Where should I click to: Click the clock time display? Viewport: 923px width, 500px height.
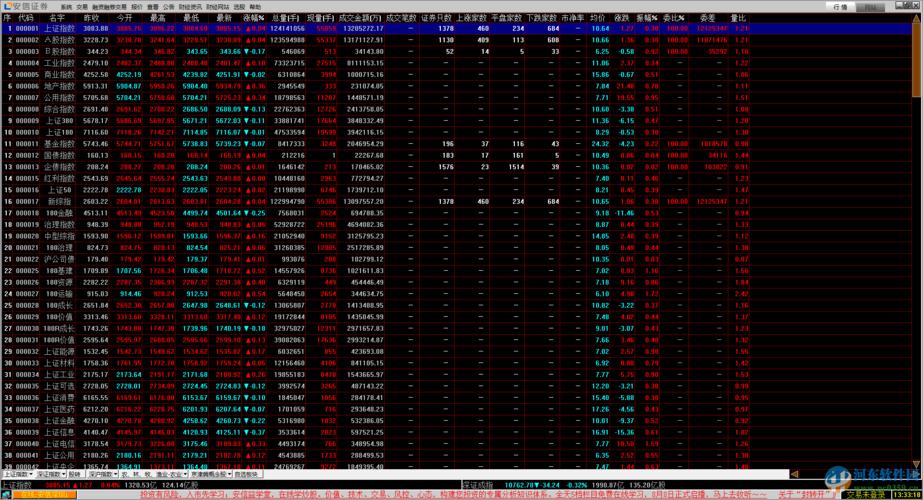pyautogui.click(x=907, y=495)
